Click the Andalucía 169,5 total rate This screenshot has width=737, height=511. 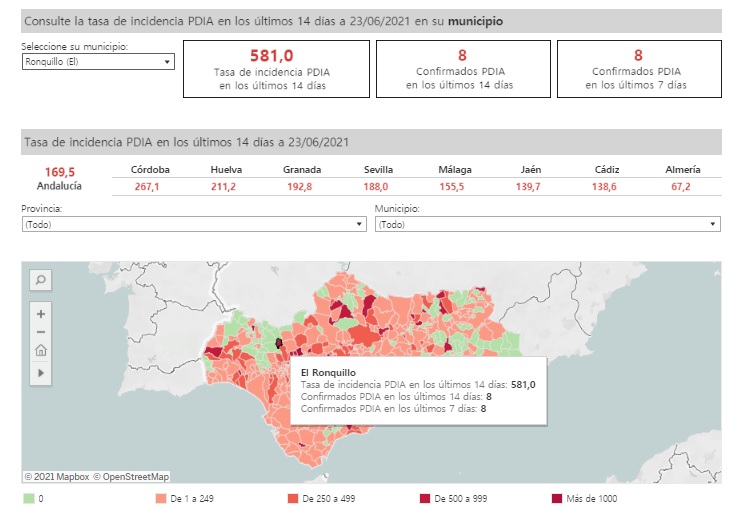tap(59, 172)
